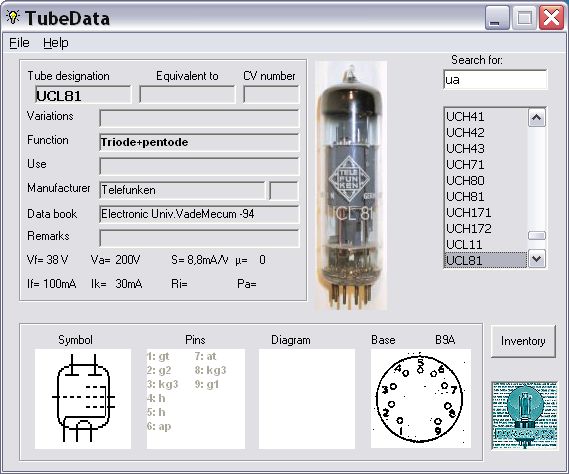
Task: Click pin entry 1: gt
Action: coord(158,356)
